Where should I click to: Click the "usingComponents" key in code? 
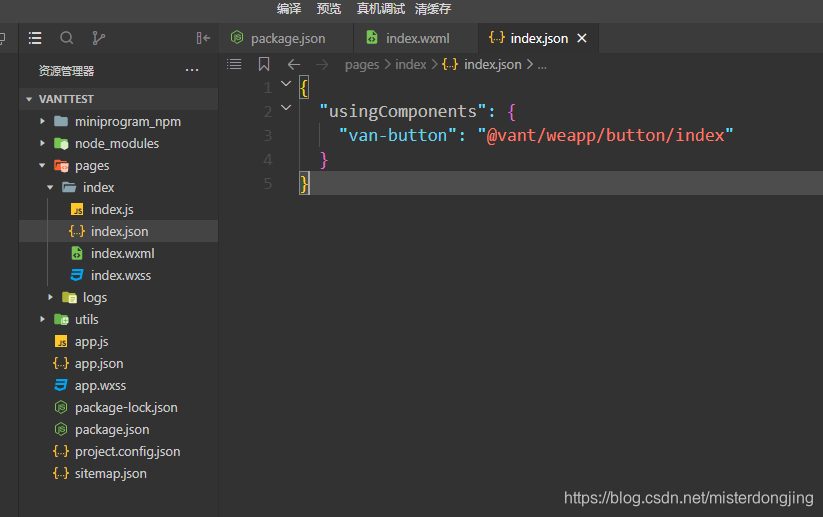click(403, 111)
